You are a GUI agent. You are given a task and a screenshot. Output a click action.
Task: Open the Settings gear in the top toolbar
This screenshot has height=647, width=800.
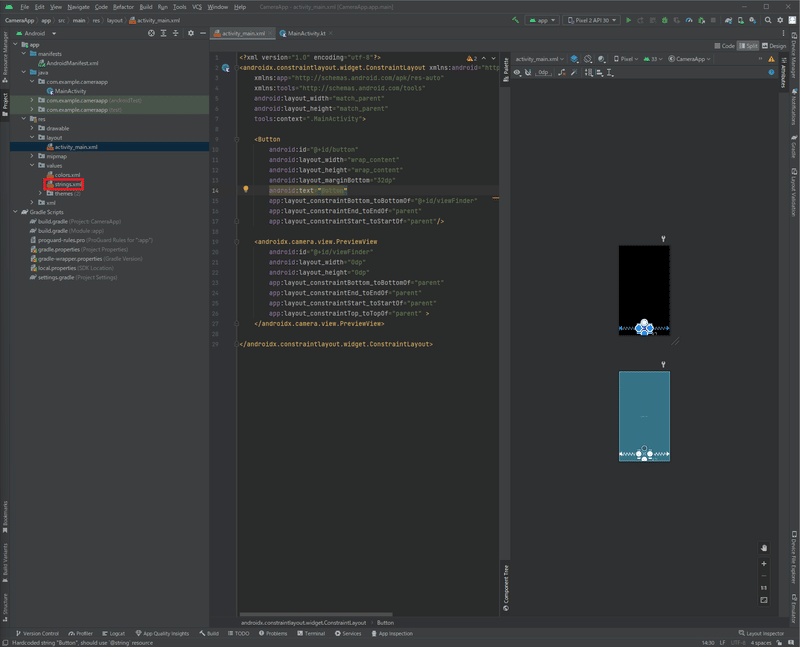[780, 19]
